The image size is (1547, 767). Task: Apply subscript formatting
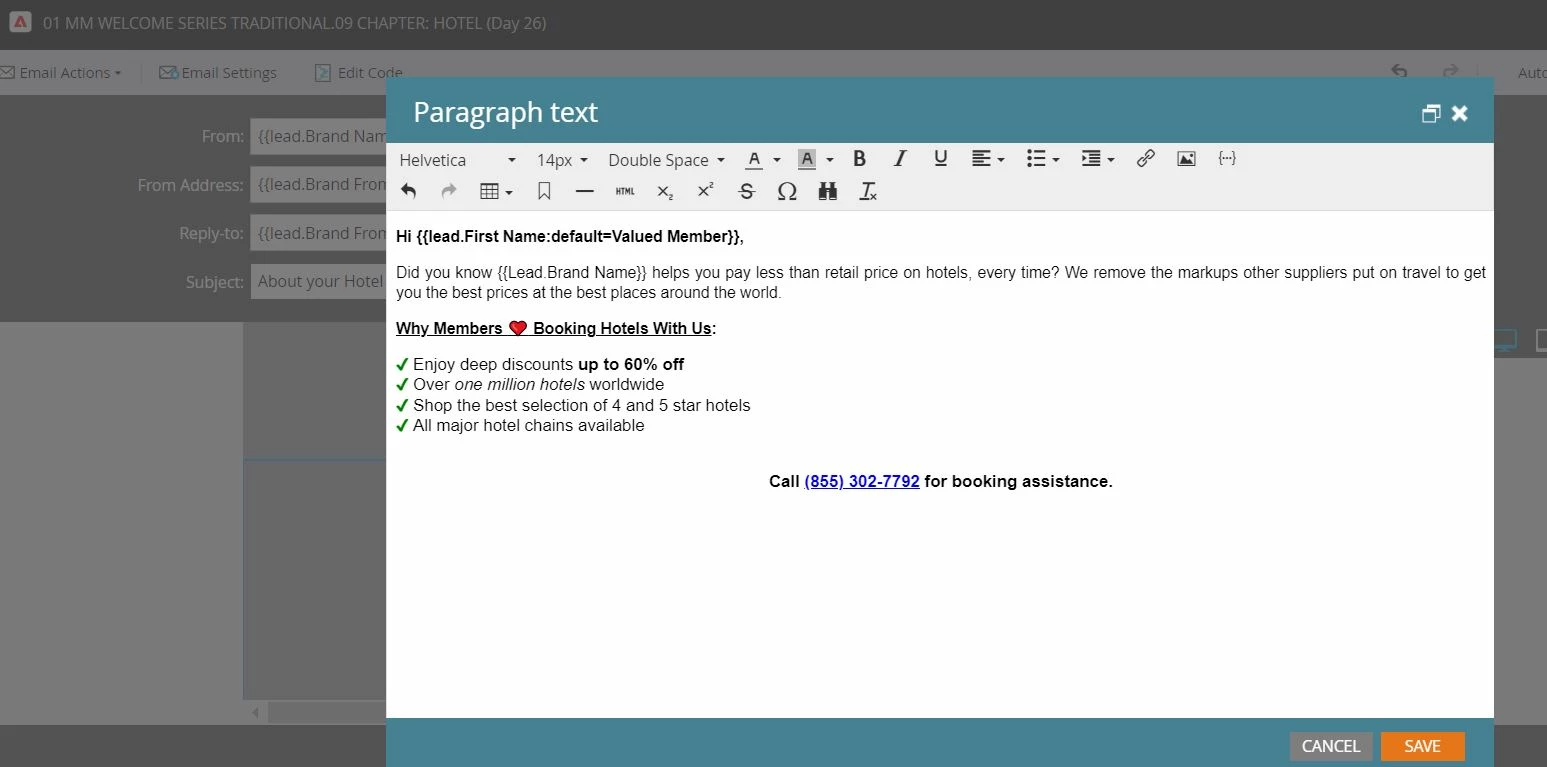tap(665, 191)
